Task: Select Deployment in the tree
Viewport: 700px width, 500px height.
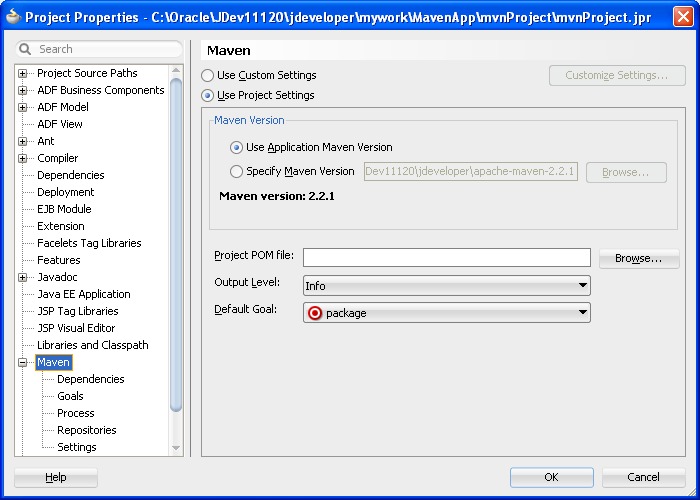Action: (66, 192)
